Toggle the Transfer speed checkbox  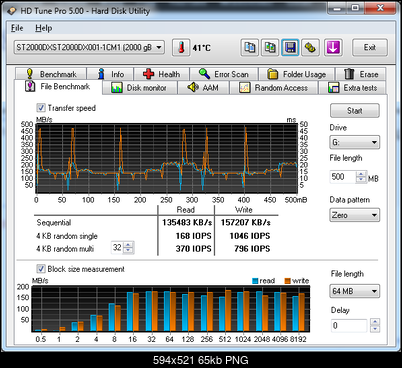coord(41,108)
